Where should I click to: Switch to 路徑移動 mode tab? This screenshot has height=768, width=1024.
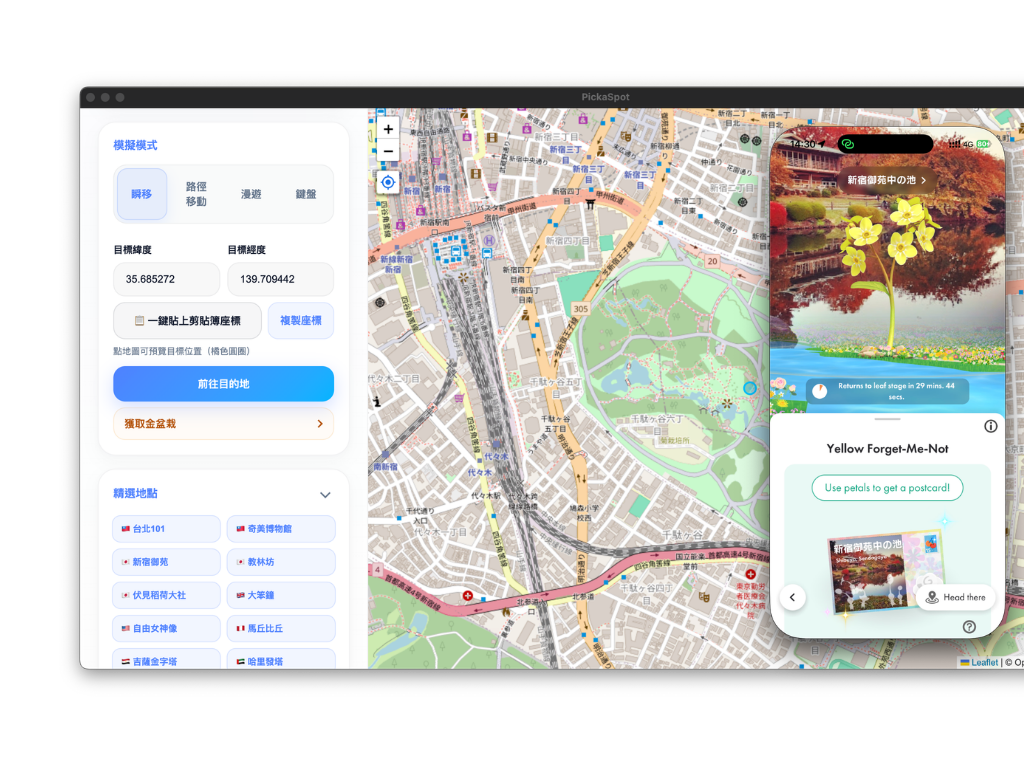pos(196,194)
